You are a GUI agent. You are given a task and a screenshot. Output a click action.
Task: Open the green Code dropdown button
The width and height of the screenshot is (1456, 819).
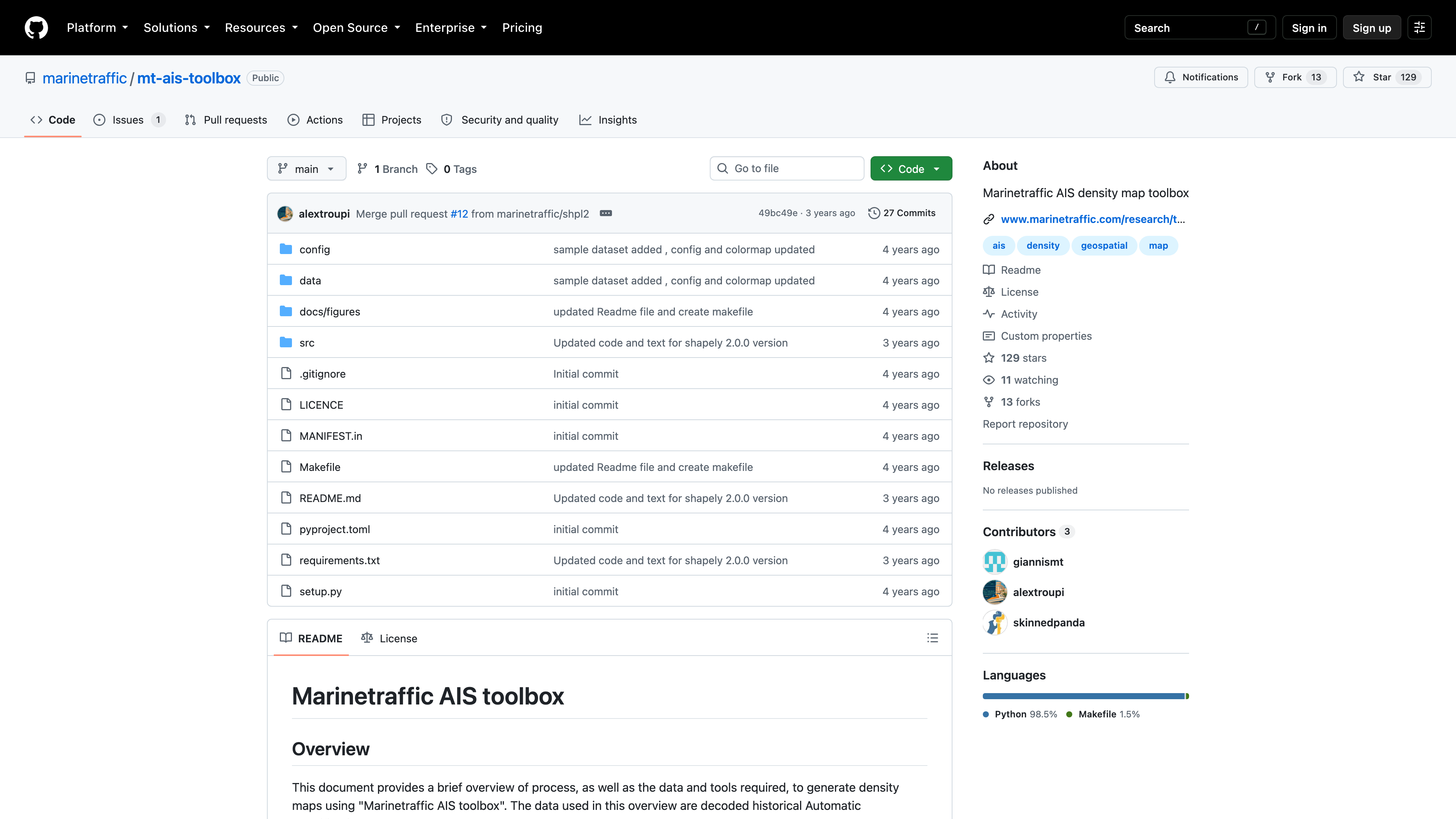[911, 168]
